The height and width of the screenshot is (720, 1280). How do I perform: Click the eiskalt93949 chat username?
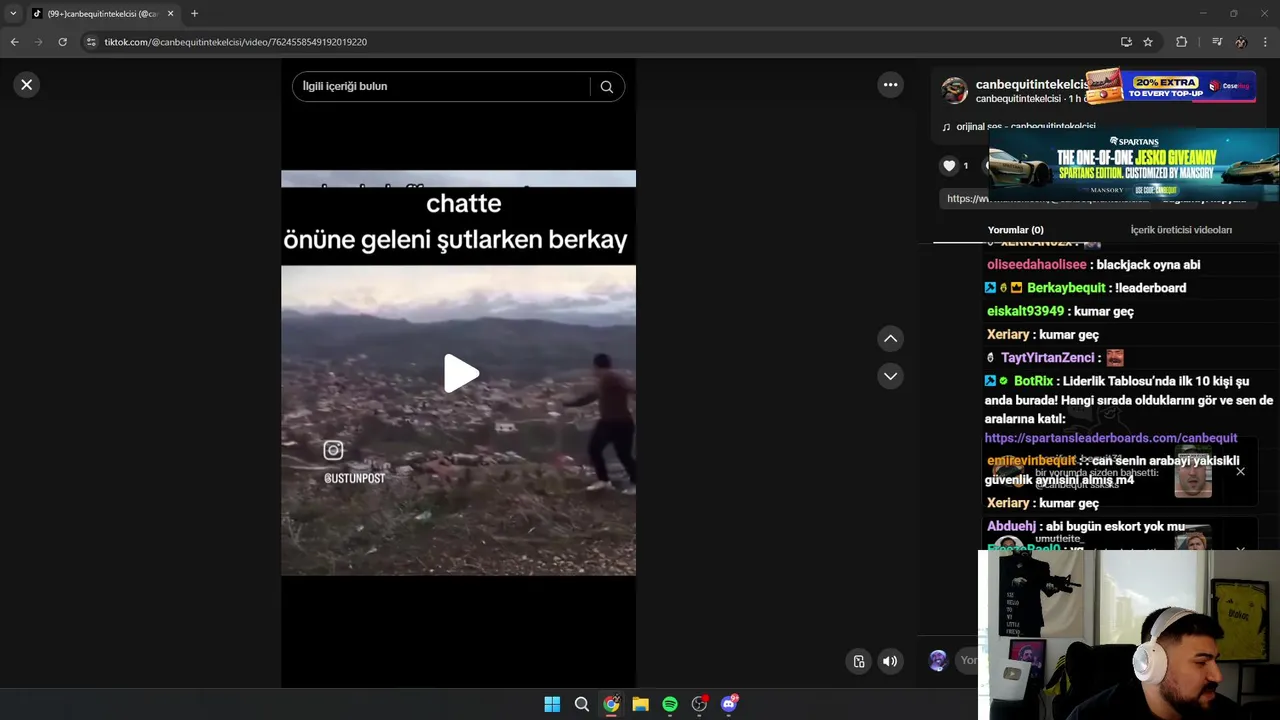pyautogui.click(x=1025, y=311)
